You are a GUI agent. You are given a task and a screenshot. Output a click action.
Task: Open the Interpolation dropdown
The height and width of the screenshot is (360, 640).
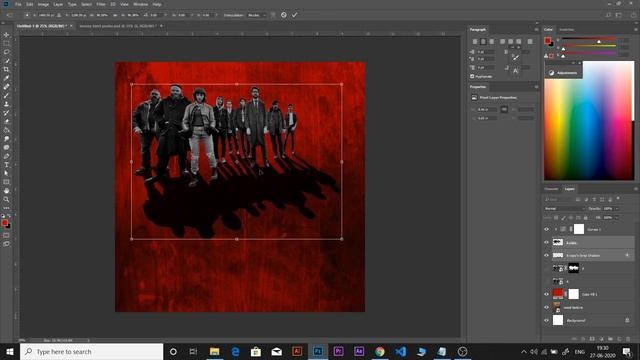[257, 15]
